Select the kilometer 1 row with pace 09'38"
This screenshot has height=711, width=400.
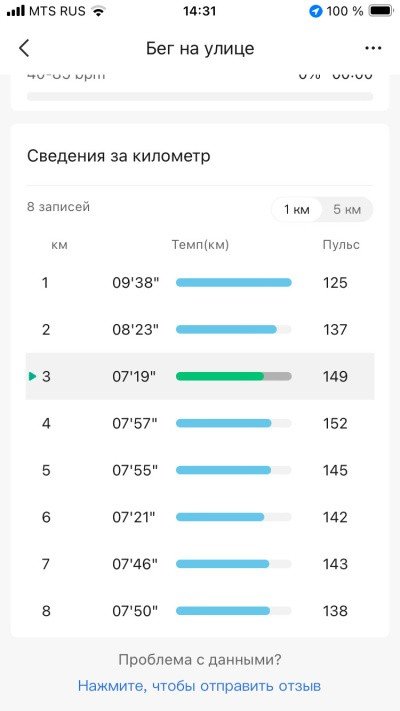coord(200,283)
